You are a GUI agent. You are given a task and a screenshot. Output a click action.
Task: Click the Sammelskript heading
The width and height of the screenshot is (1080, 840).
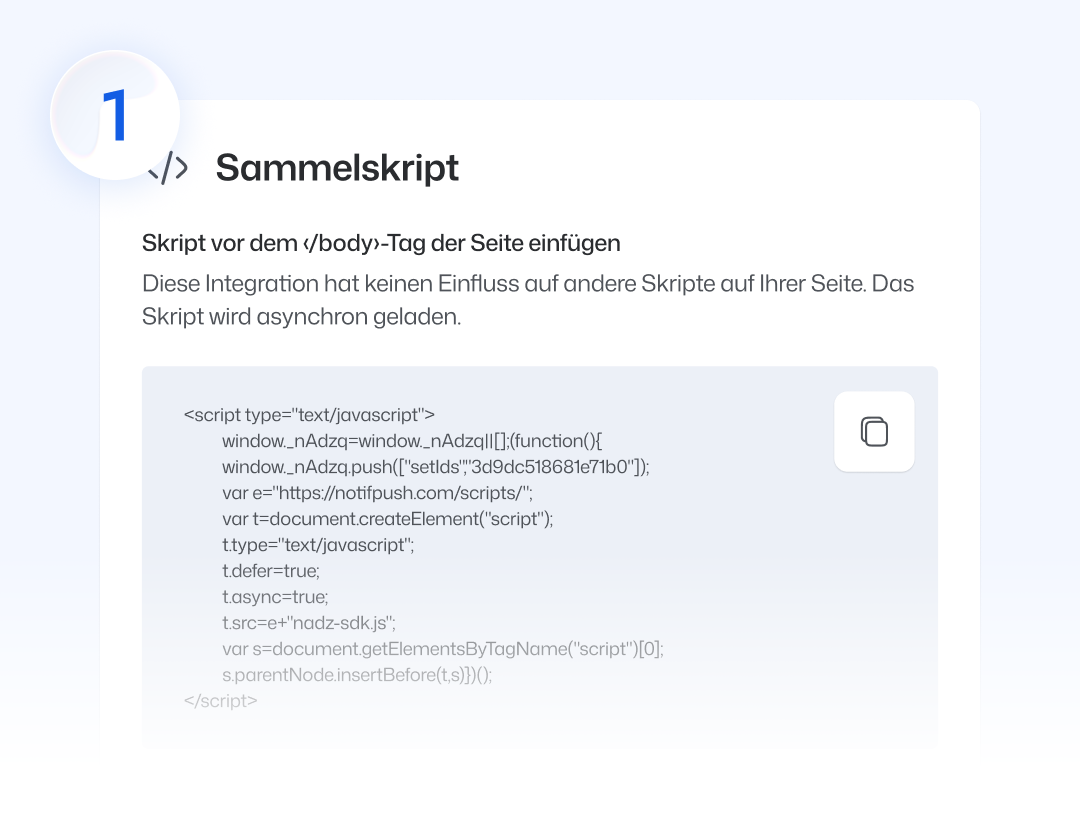coord(337,168)
